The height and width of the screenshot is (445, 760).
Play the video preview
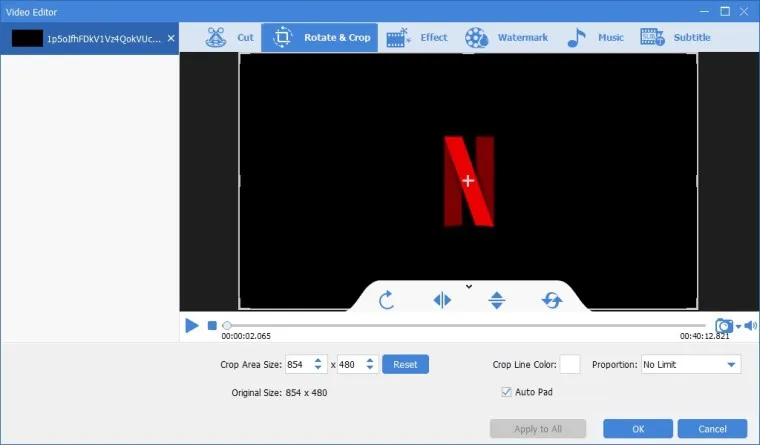click(x=192, y=325)
